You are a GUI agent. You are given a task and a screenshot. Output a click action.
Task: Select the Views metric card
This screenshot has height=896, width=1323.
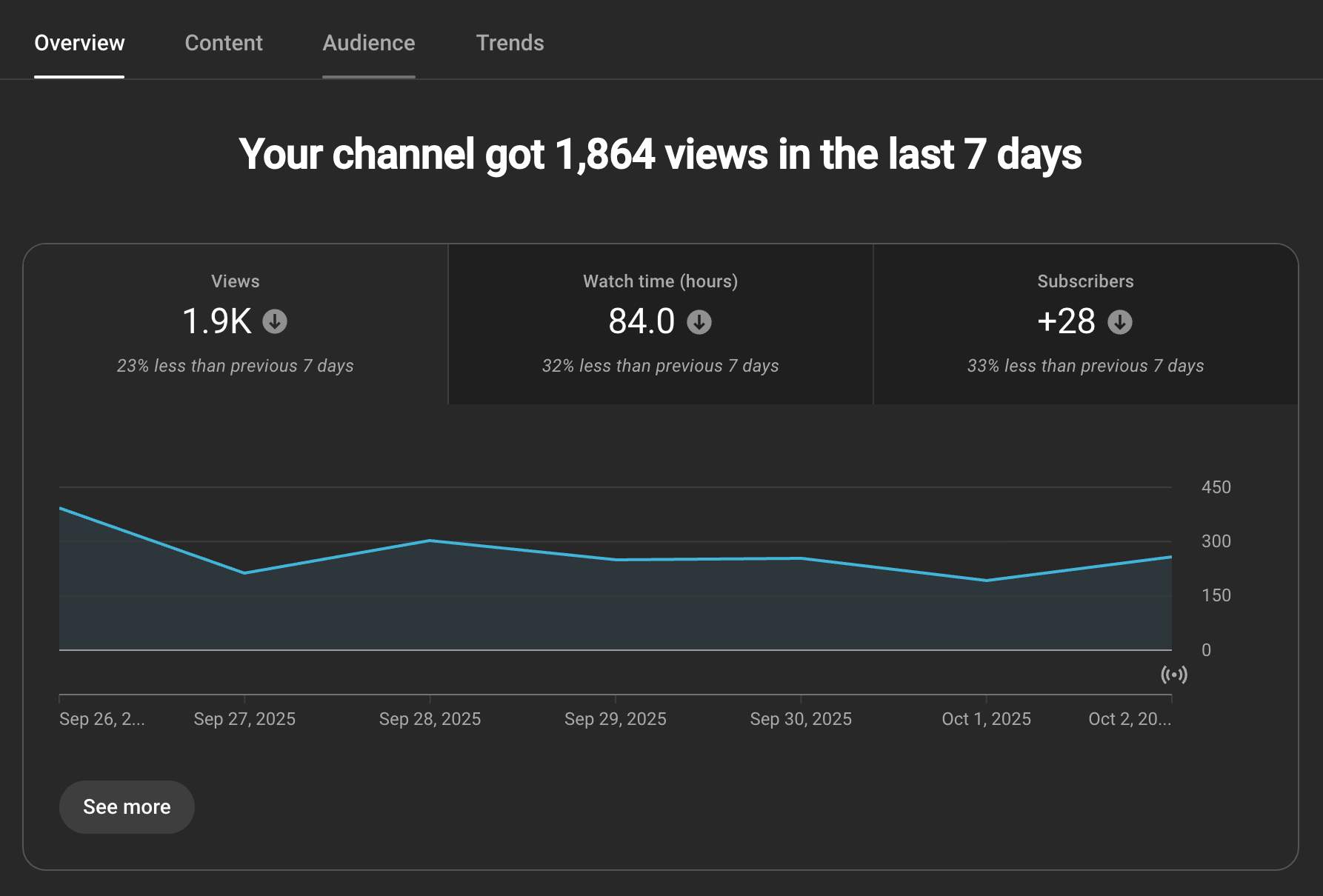[236, 324]
